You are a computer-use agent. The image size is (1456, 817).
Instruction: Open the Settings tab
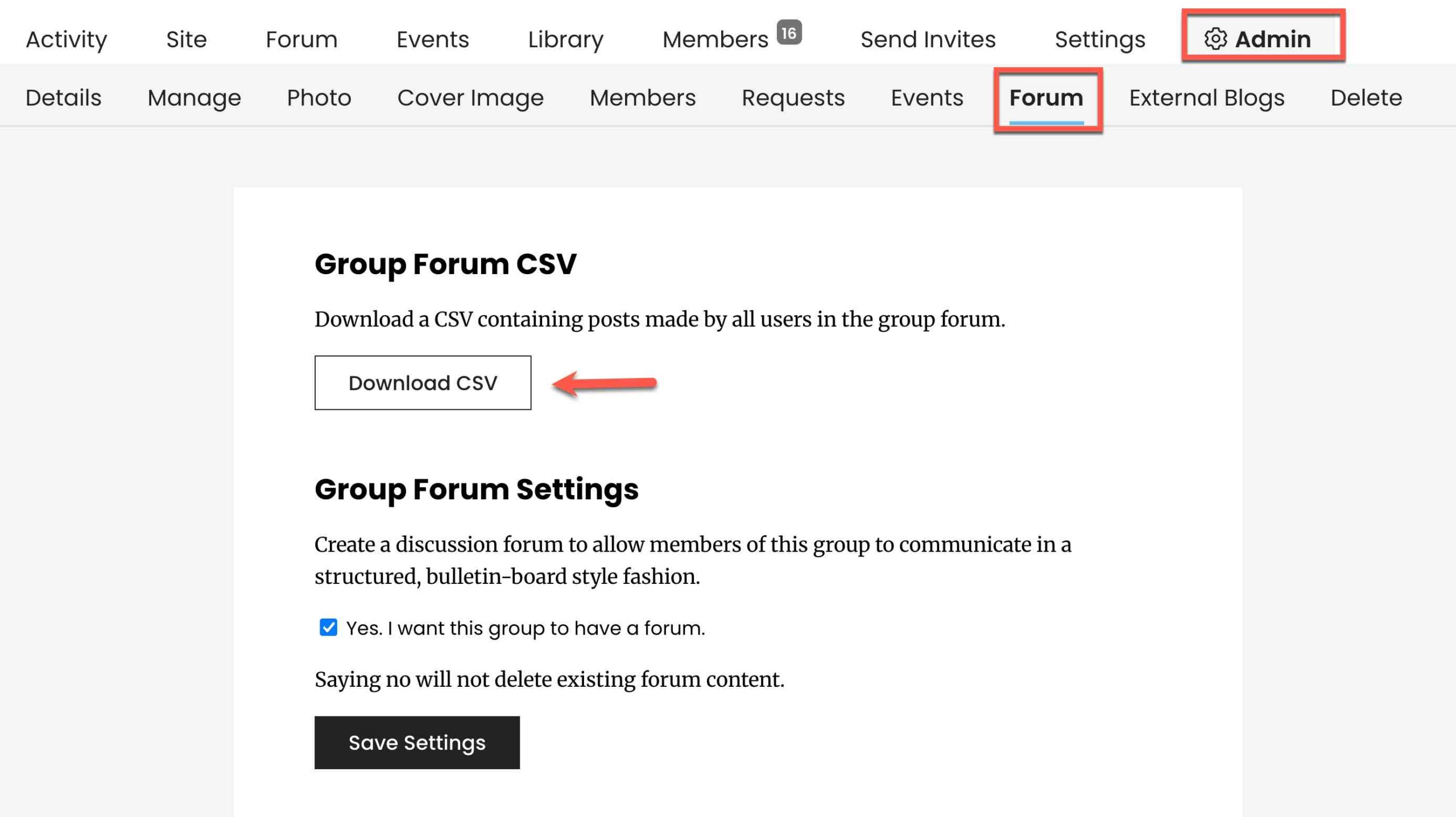[1100, 39]
